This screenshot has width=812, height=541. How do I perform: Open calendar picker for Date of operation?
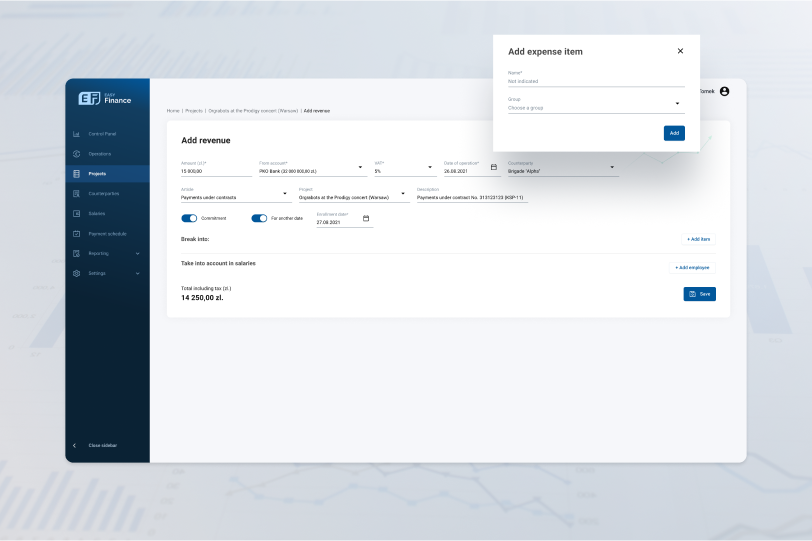(493, 167)
